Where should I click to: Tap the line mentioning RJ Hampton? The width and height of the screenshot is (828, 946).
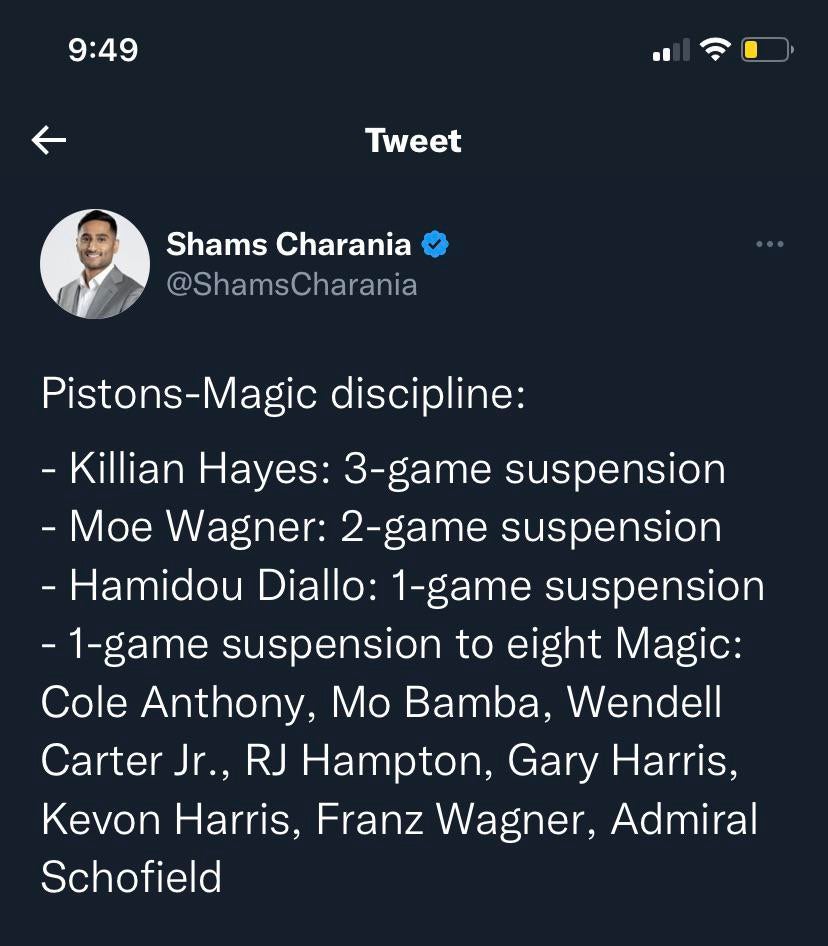[390, 761]
